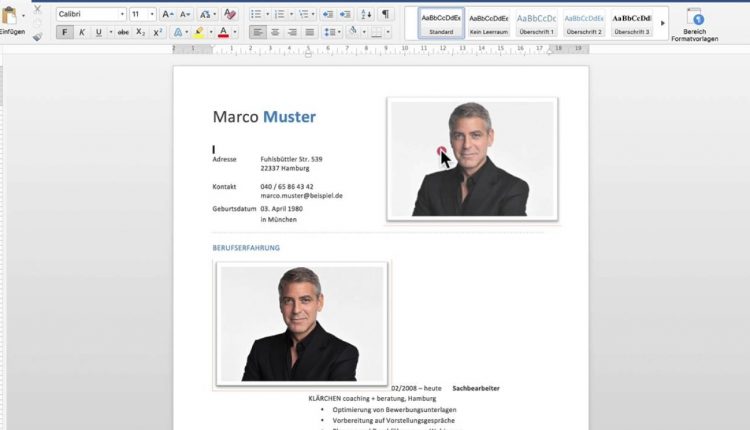Click the decrease indent icon
This screenshot has width=750, height=430.
click(x=328, y=14)
